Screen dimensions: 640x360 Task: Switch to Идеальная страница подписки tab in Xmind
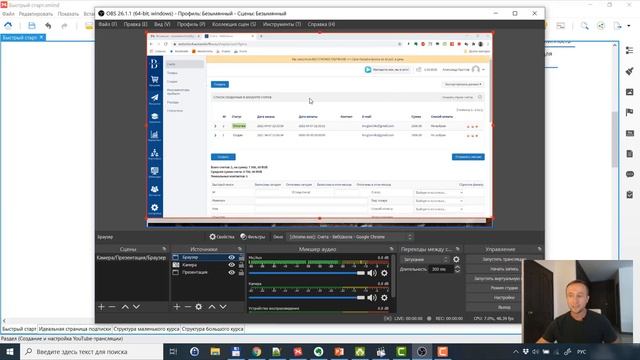[75, 329]
